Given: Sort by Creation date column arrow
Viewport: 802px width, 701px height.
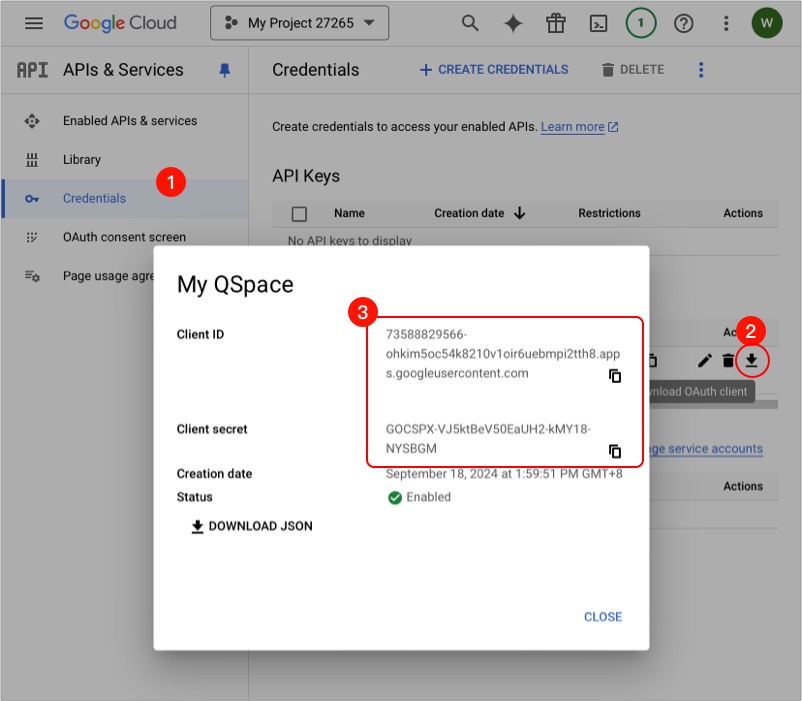Looking at the screenshot, I should point(519,213).
